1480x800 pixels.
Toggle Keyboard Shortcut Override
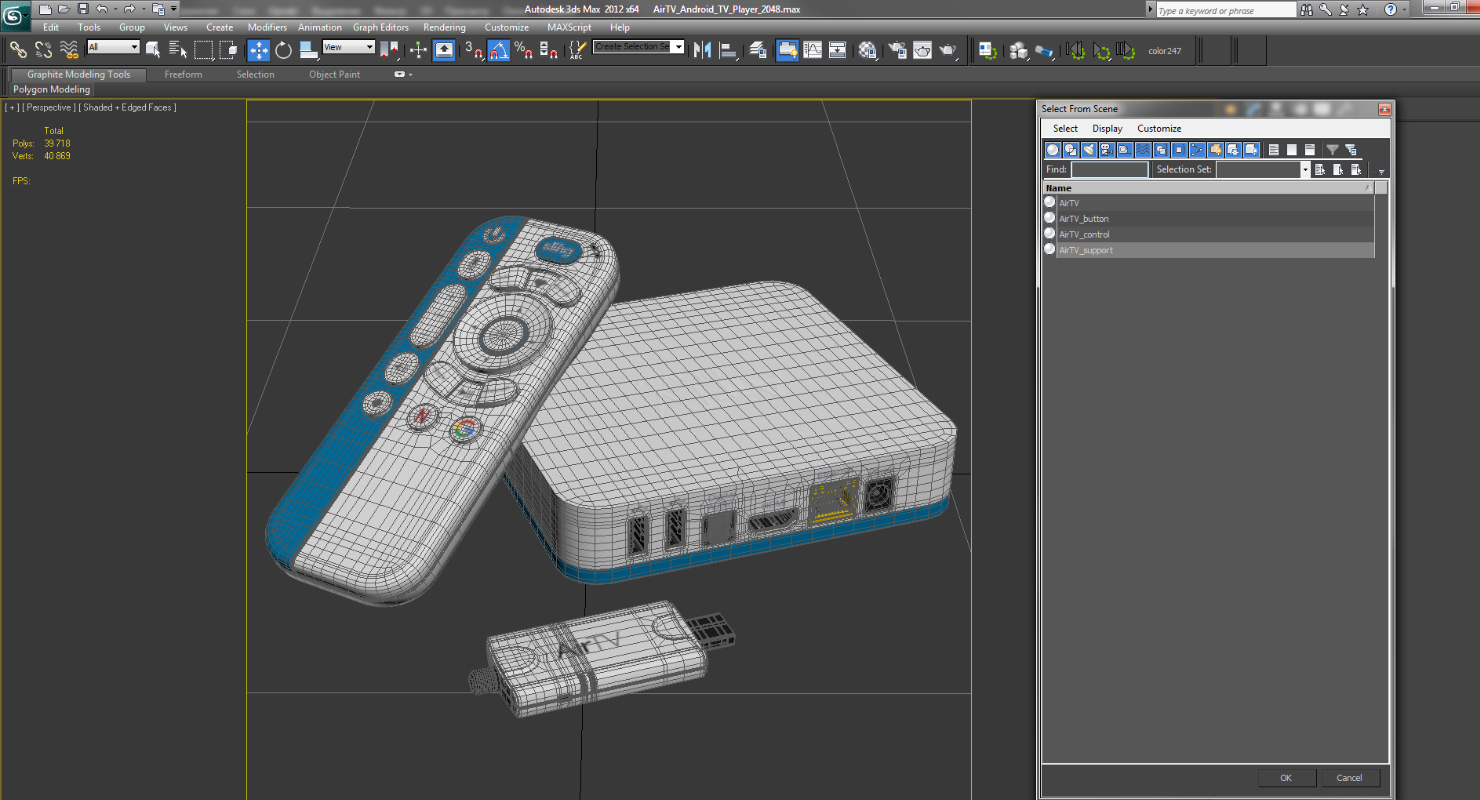(444, 49)
